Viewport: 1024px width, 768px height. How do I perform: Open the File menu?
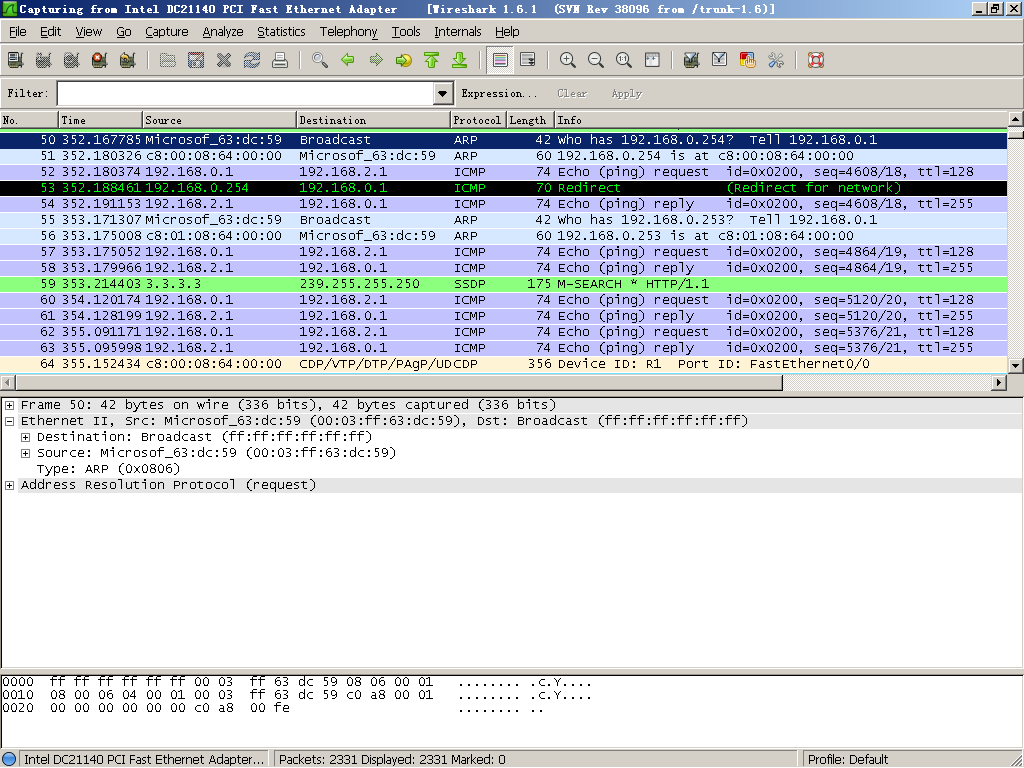tap(18, 32)
